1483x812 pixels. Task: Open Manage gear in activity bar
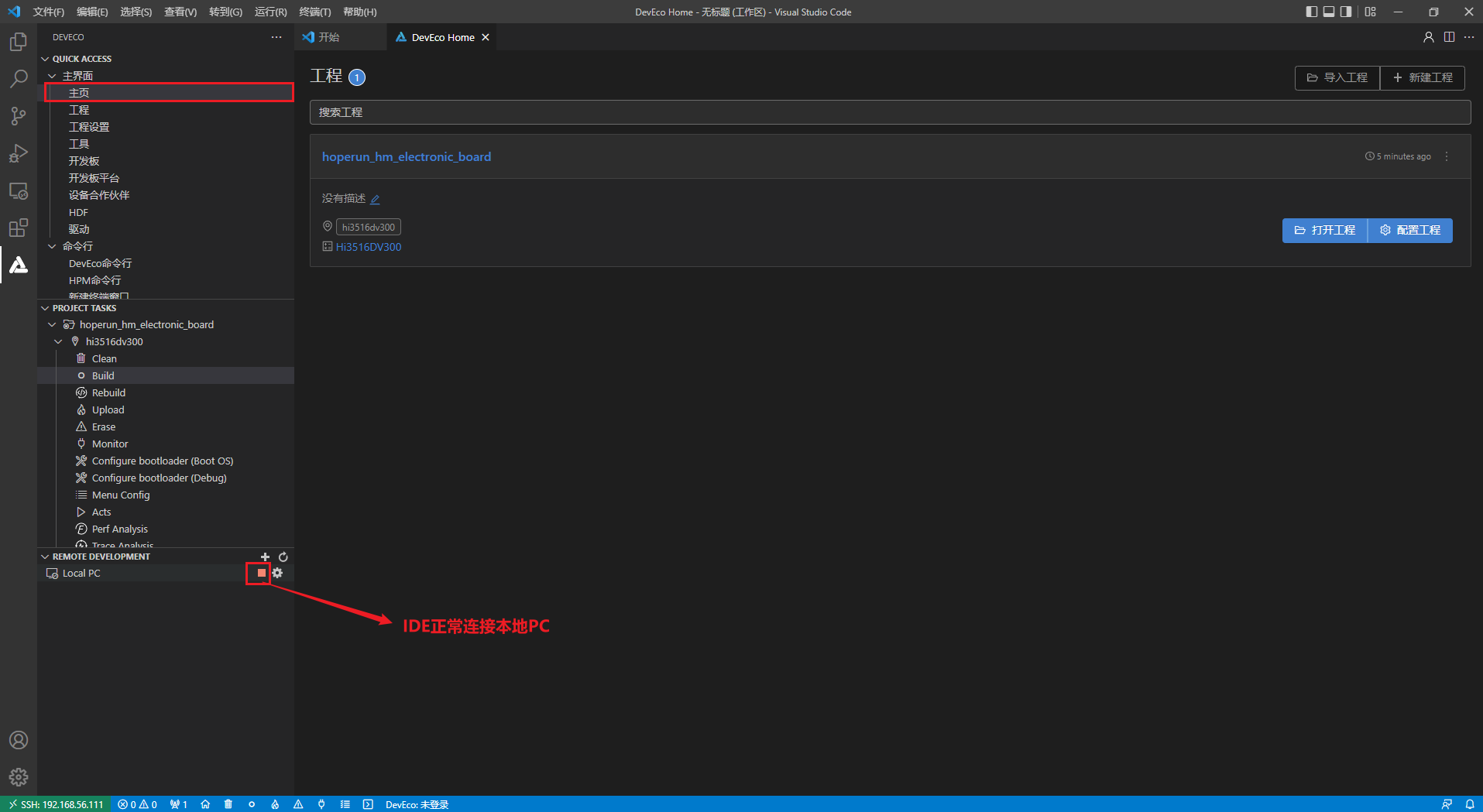(x=19, y=777)
